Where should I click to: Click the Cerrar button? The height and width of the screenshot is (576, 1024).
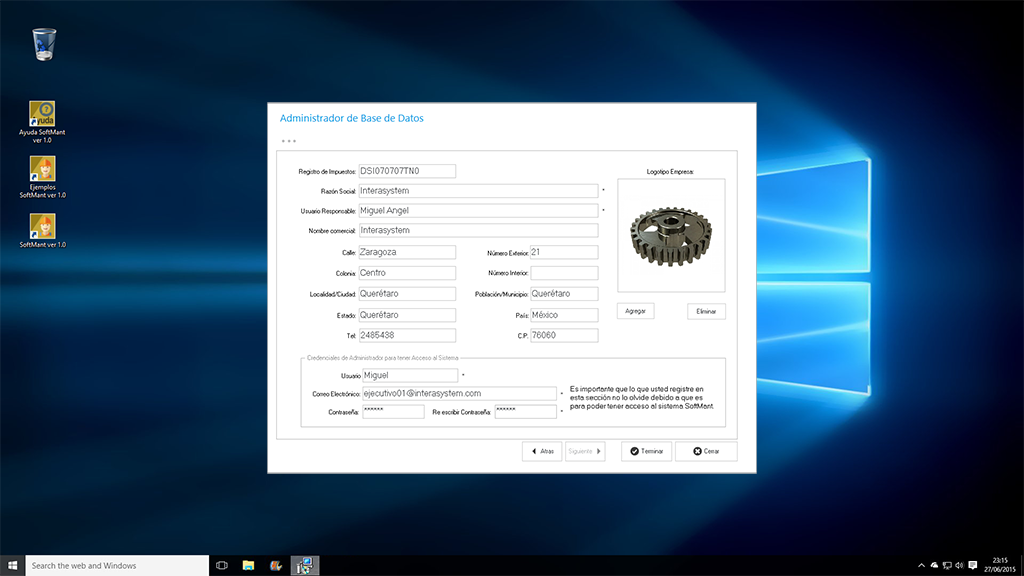pyautogui.click(x=706, y=451)
